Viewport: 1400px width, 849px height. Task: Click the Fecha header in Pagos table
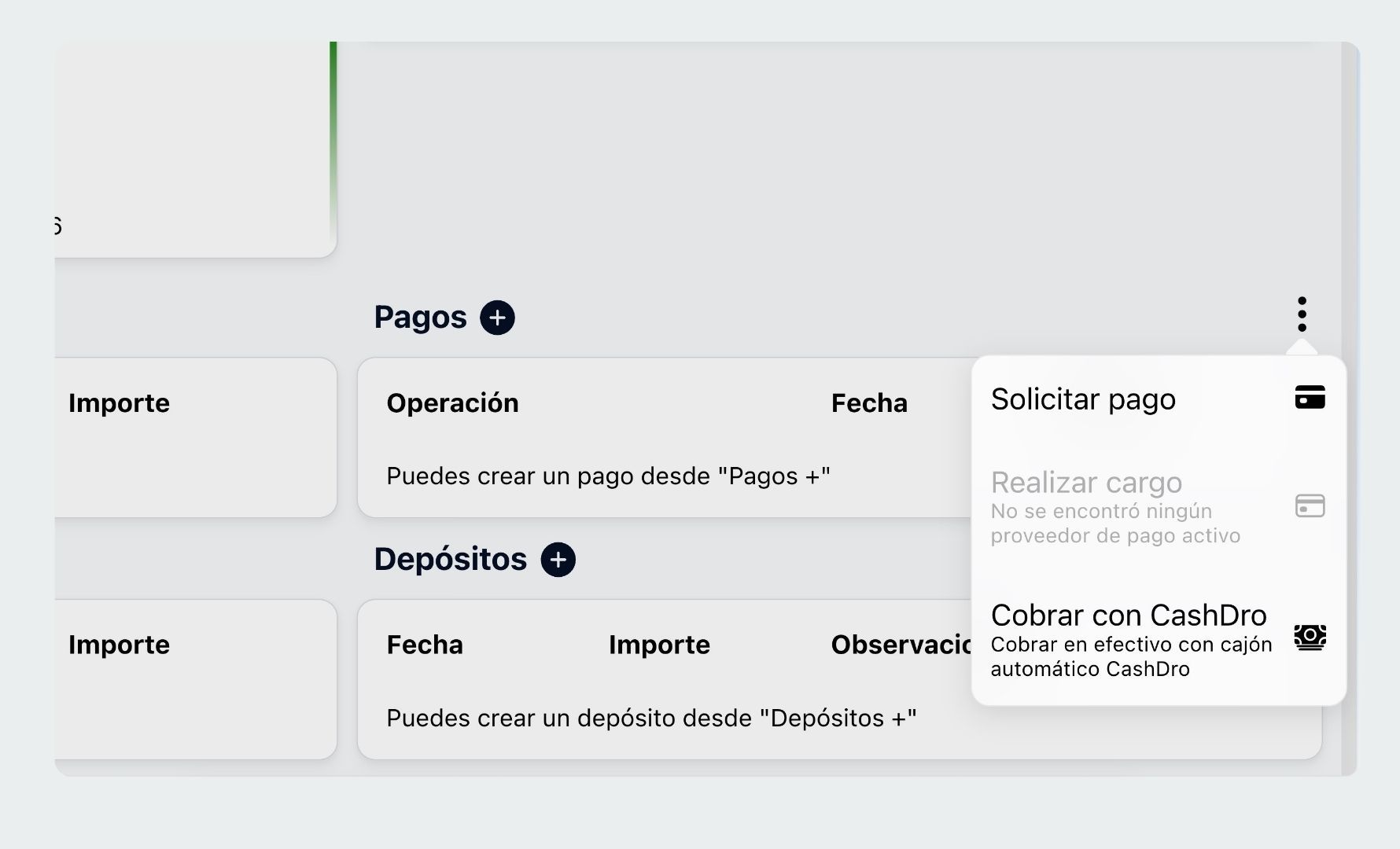pyautogui.click(x=869, y=403)
